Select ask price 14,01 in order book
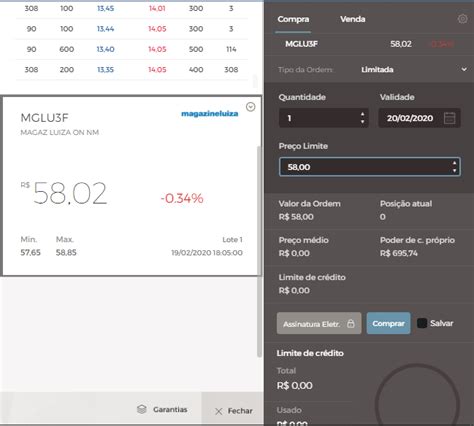Screen dimensions: 474x426 (x=157, y=8)
